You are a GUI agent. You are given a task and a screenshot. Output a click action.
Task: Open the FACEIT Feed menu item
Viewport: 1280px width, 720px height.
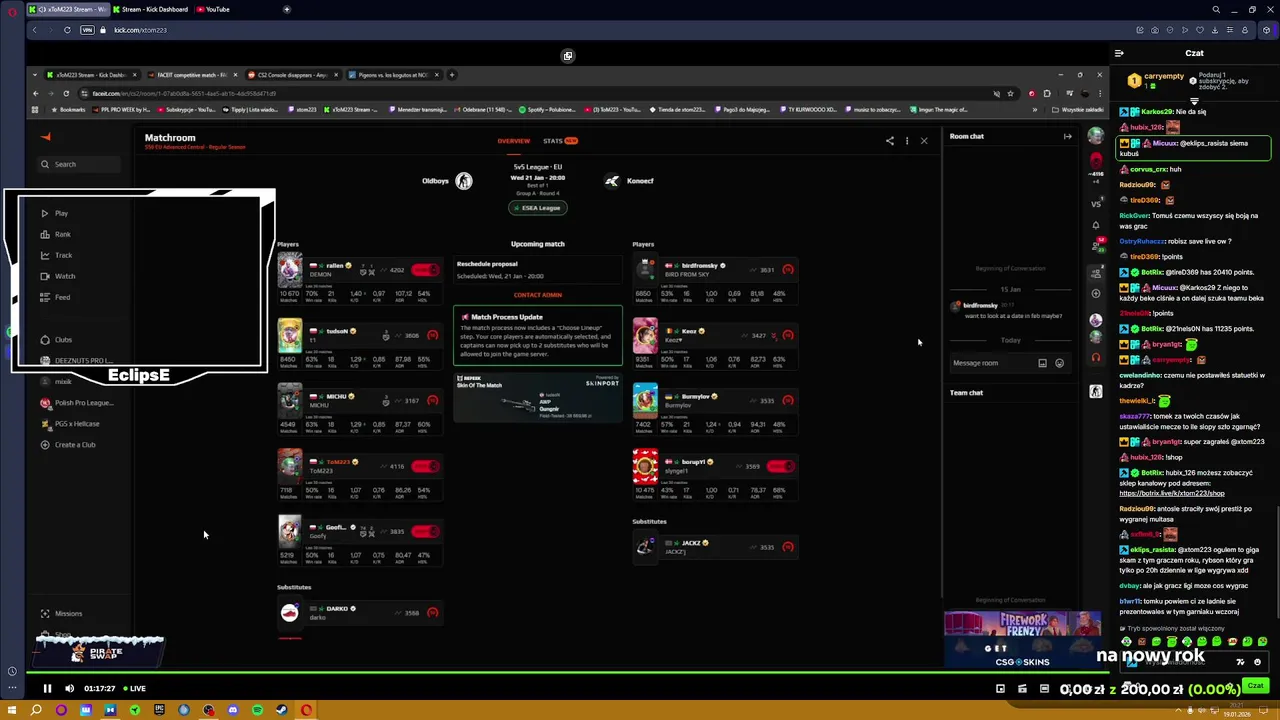pyautogui.click(x=56, y=297)
